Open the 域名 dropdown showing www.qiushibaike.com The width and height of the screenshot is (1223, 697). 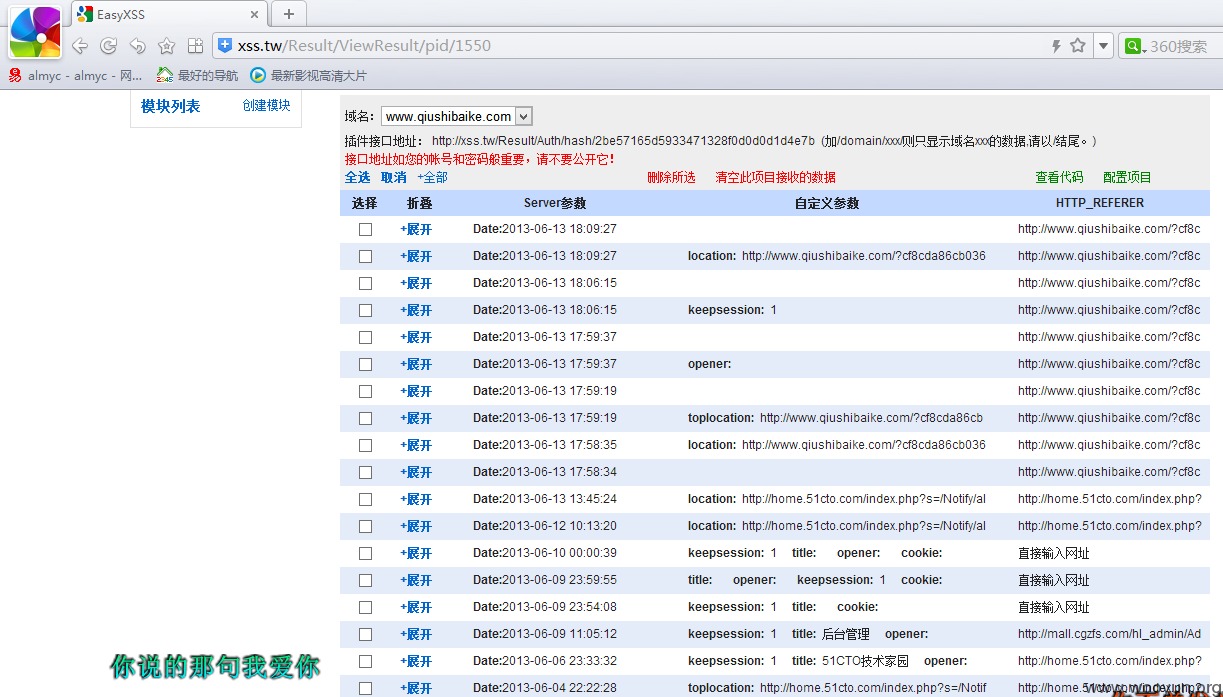click(x=457, y=116)
